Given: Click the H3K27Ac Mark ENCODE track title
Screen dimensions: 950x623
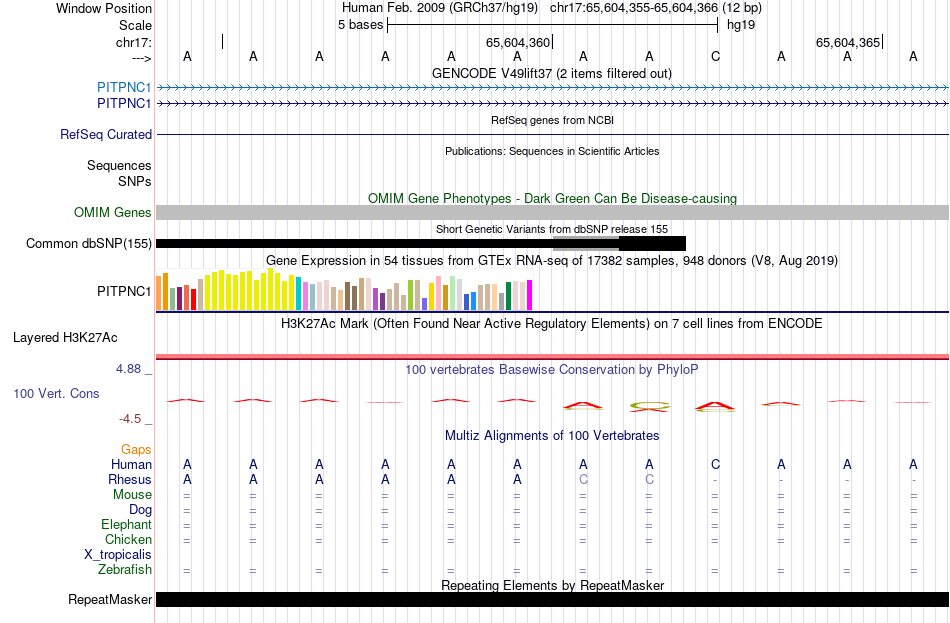Looking at the screenshot, I should tap(552, 324).
